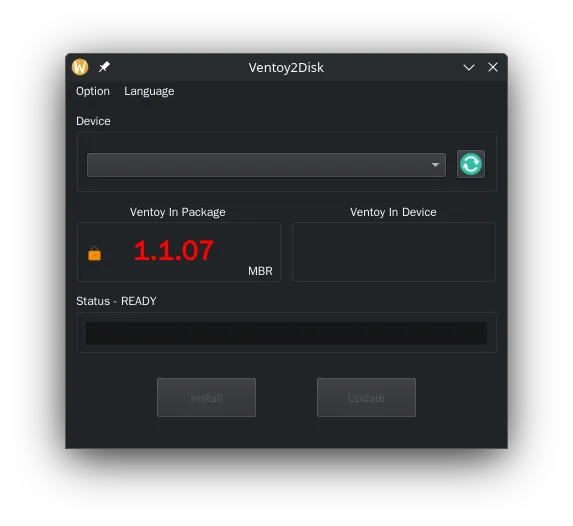Click the Update button

pyautogui.click(x=366, y=397)
